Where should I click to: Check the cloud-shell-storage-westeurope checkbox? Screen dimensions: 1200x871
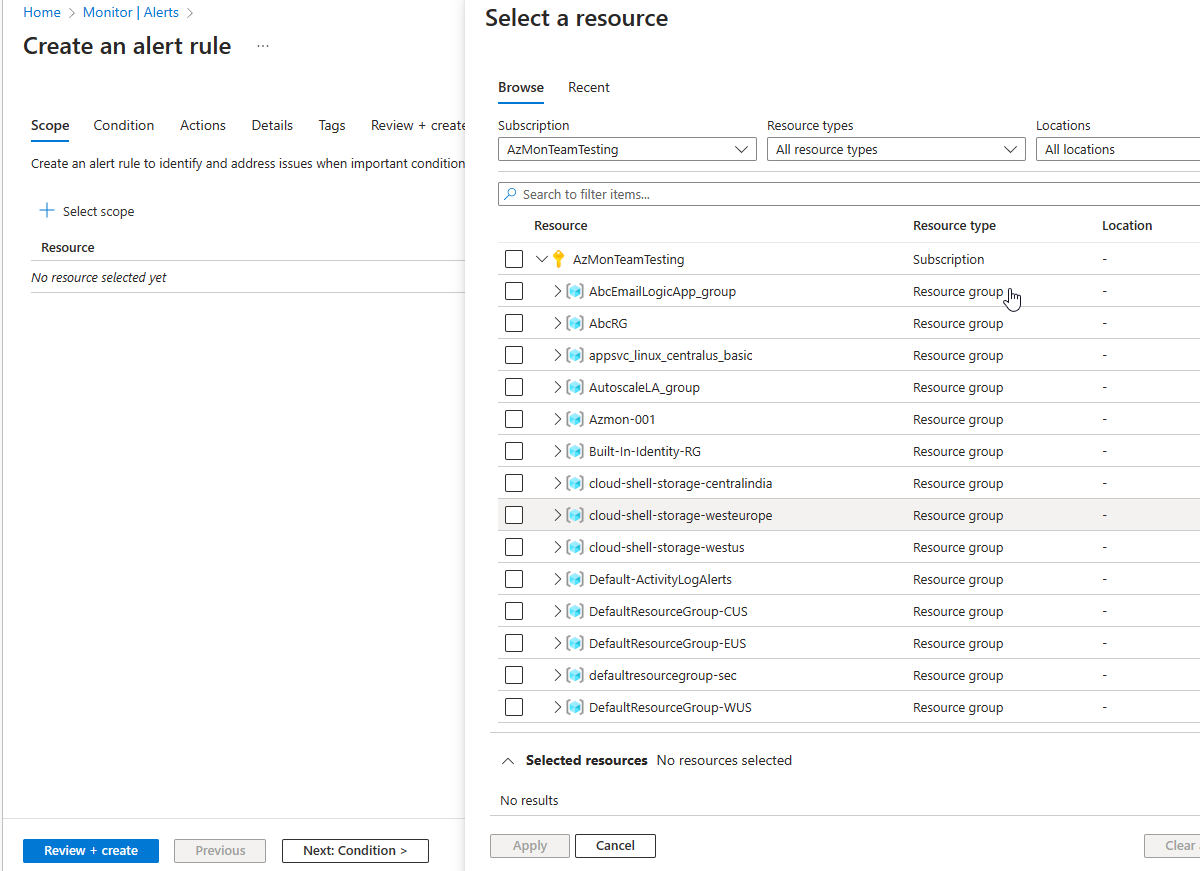(x=514, y=515)
